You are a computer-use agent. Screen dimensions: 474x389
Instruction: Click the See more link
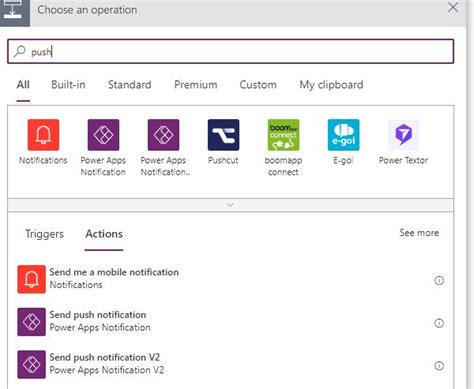click(419, 233)
